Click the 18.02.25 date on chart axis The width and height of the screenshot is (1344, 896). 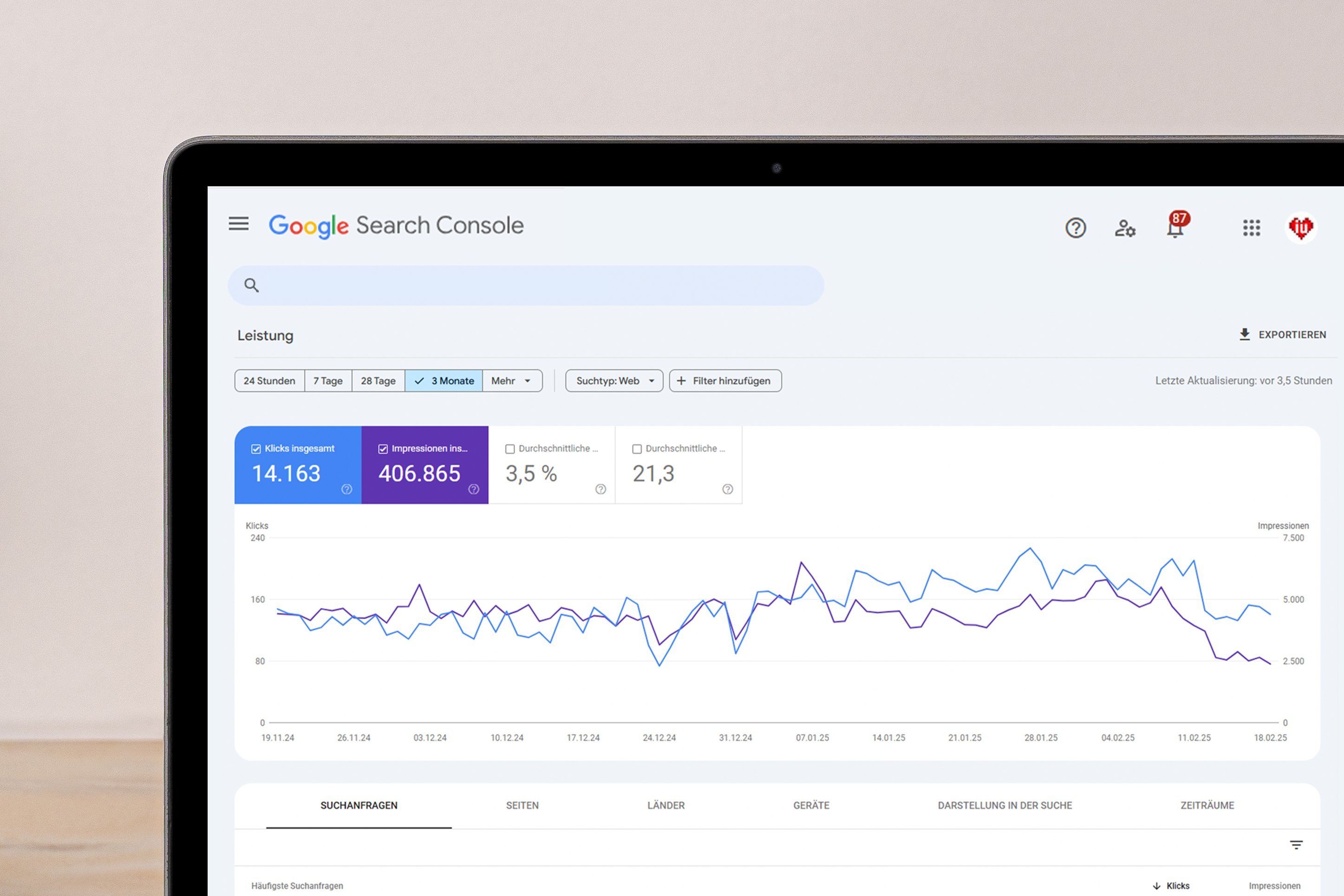coord(1270,738)
